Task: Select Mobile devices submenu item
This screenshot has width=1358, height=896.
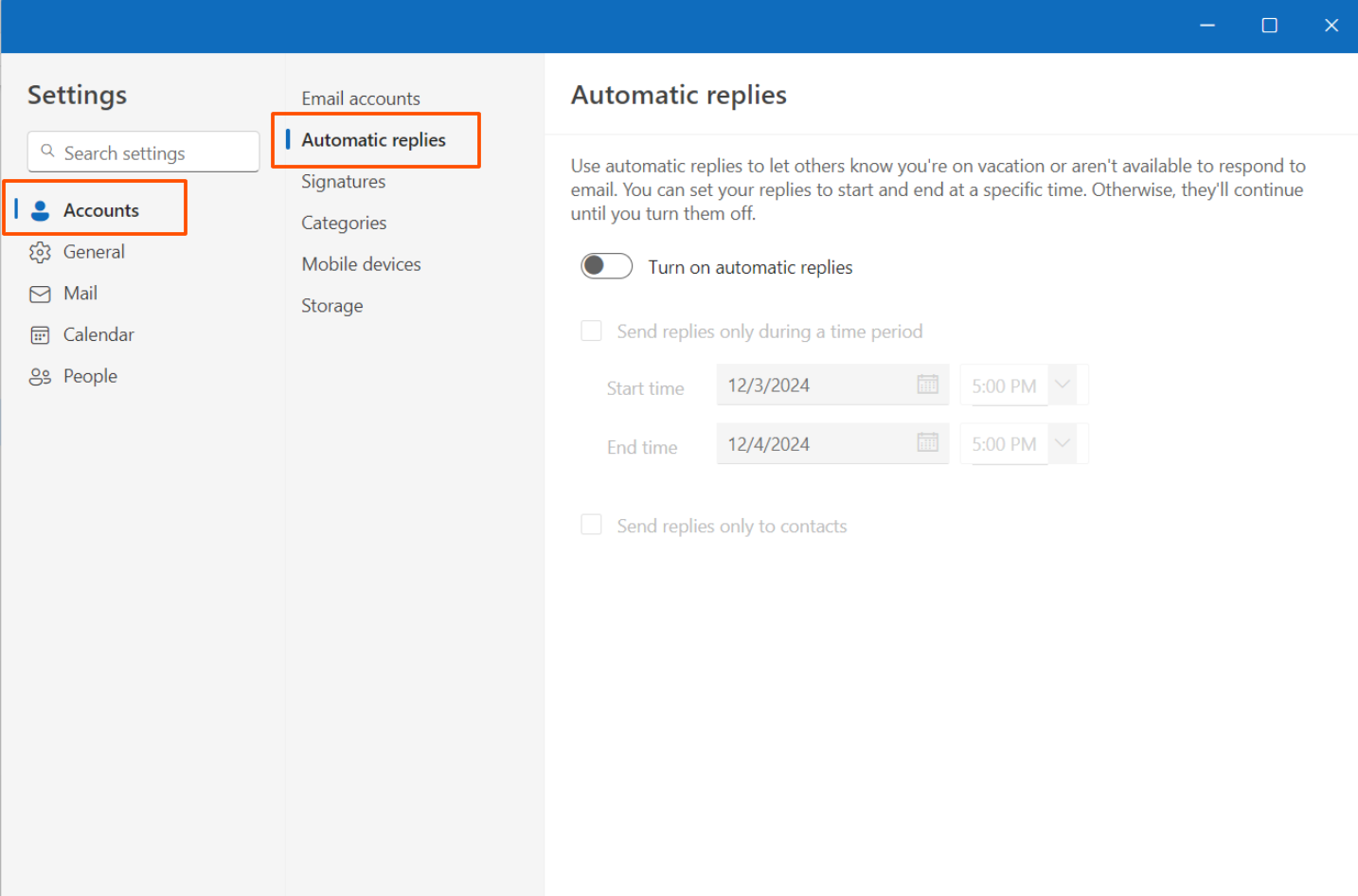Action: pos(361,264)
